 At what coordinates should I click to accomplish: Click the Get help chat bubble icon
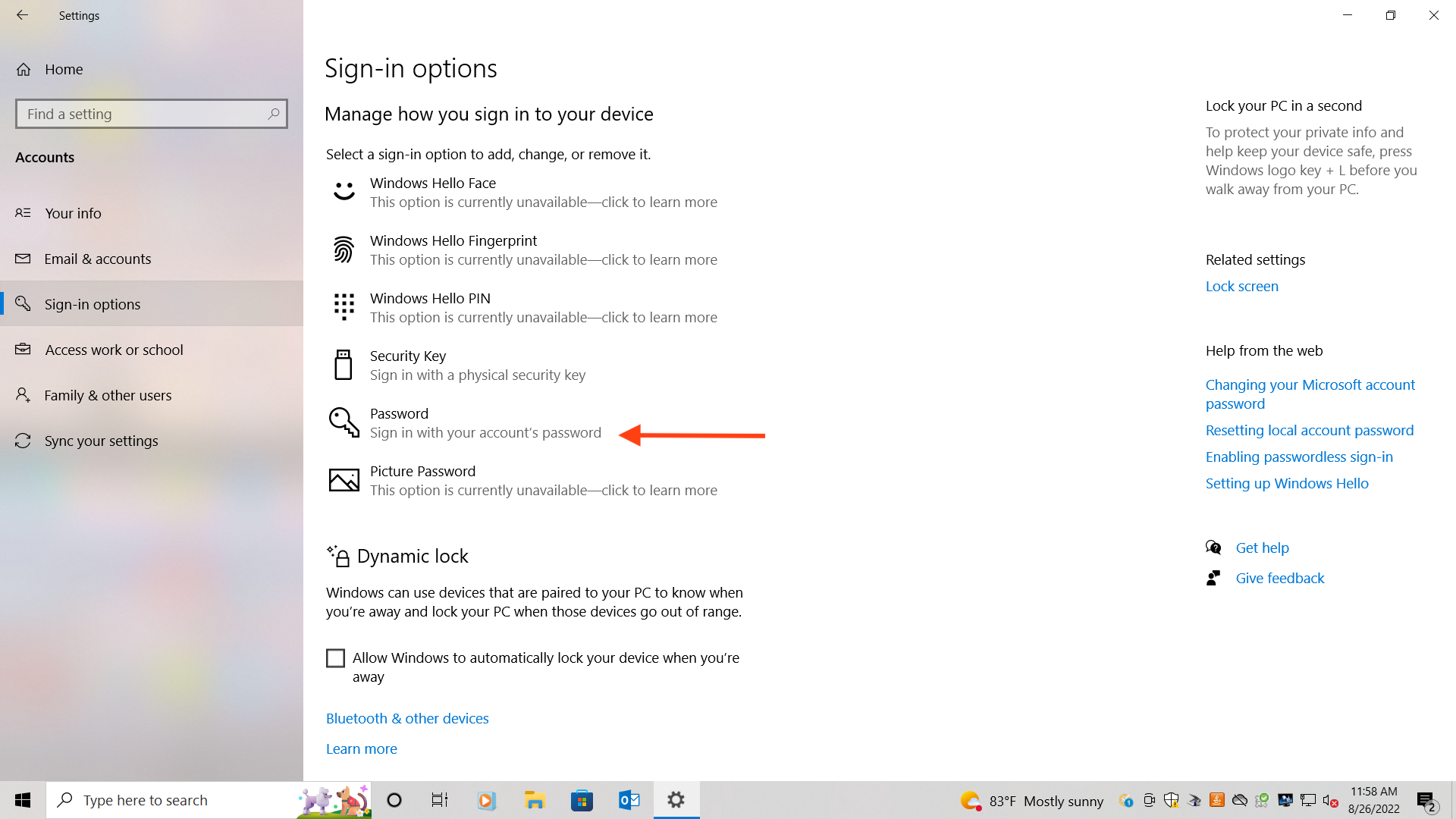[x=1213, y=548]
